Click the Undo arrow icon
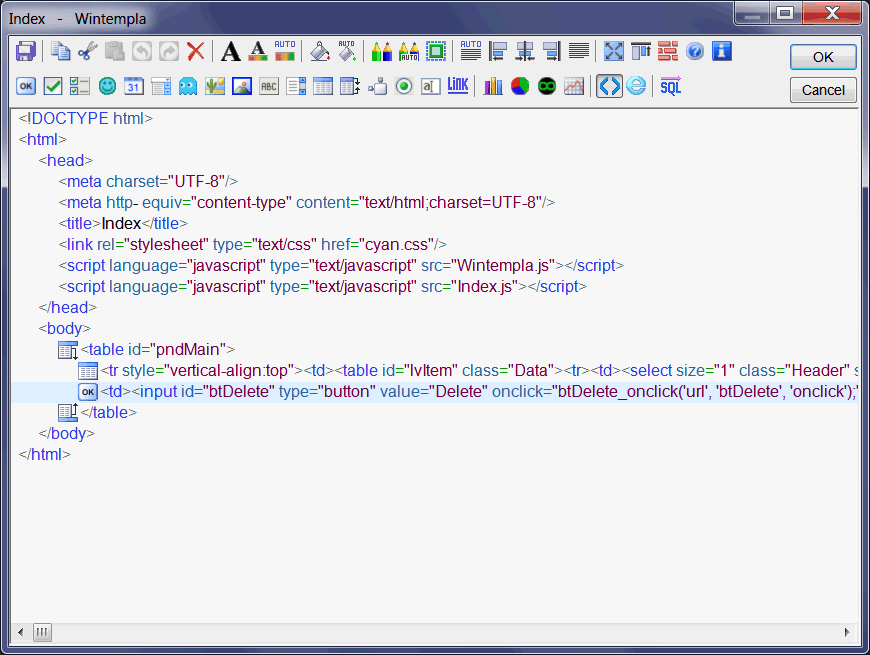The width and height of the screenshot is (870, 655). pos(141,52)
